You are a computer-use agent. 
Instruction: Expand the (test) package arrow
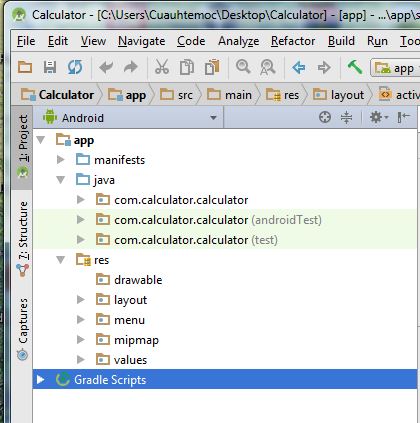[x=81, y=240]
